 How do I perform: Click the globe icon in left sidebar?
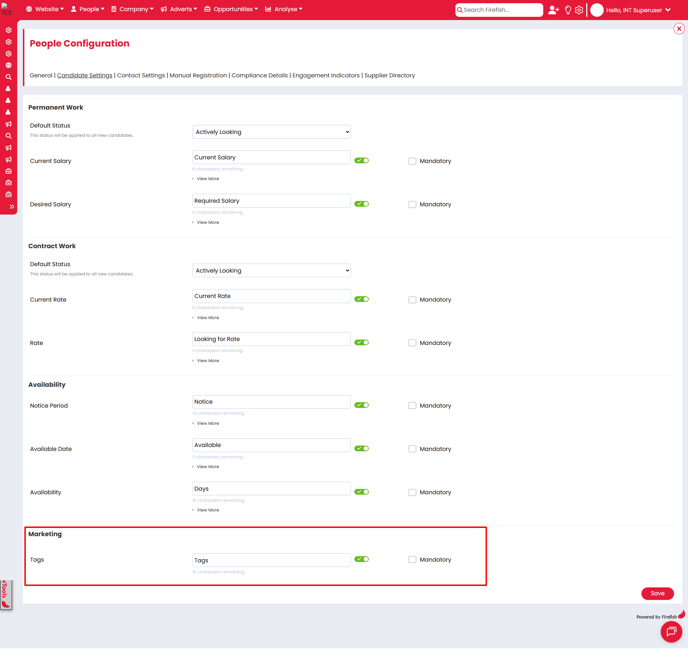9,65
